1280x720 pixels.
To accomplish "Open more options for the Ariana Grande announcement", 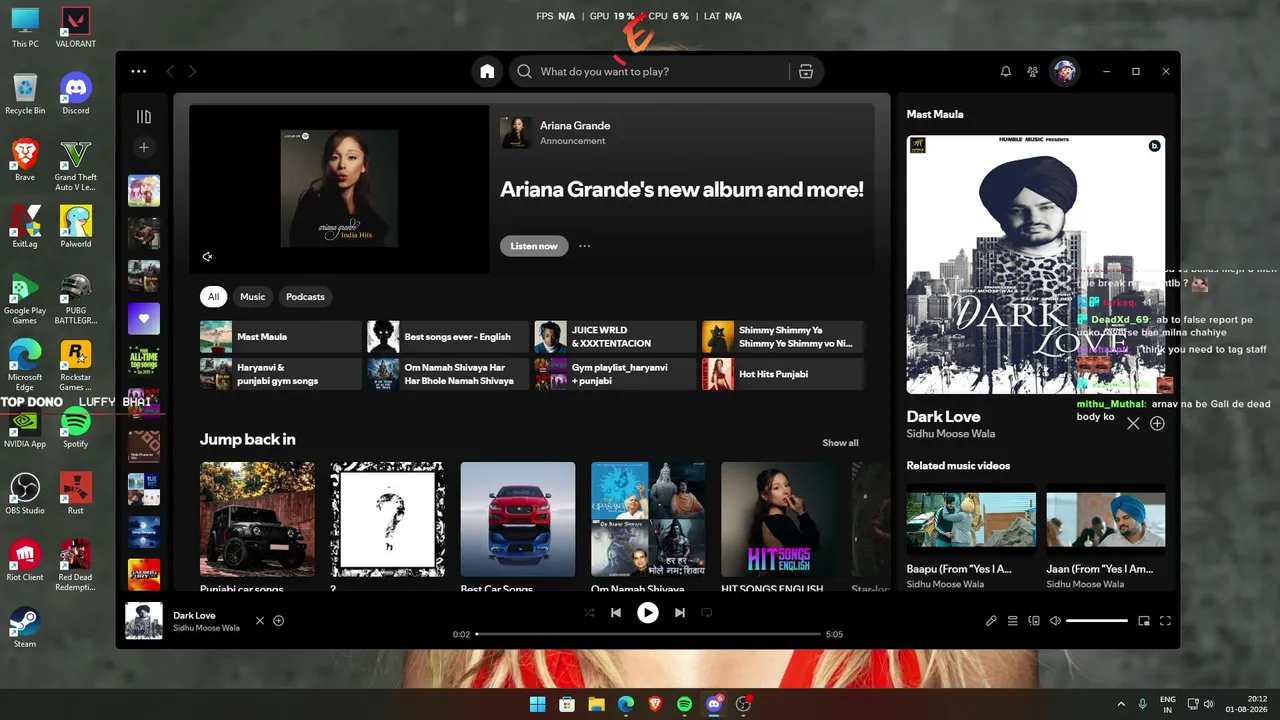I will (585, 246).
